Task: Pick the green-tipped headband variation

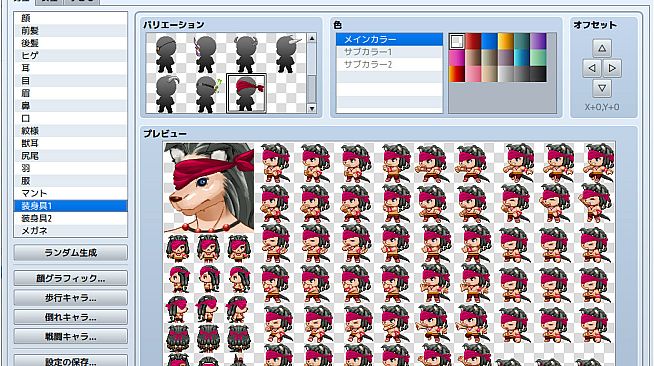Action: pos(206,94)
